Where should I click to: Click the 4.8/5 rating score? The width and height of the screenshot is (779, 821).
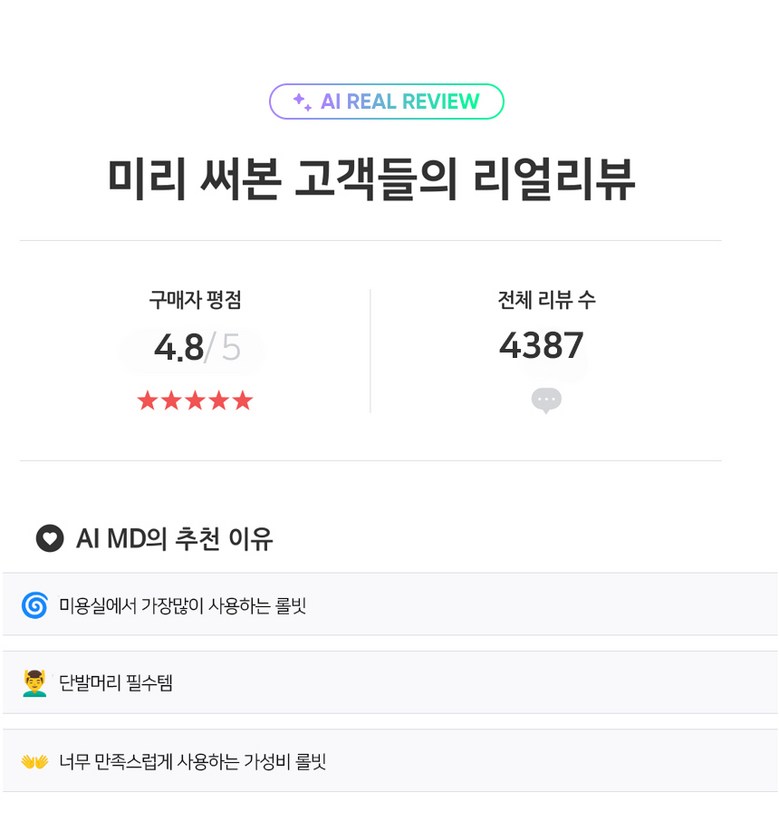196,348
